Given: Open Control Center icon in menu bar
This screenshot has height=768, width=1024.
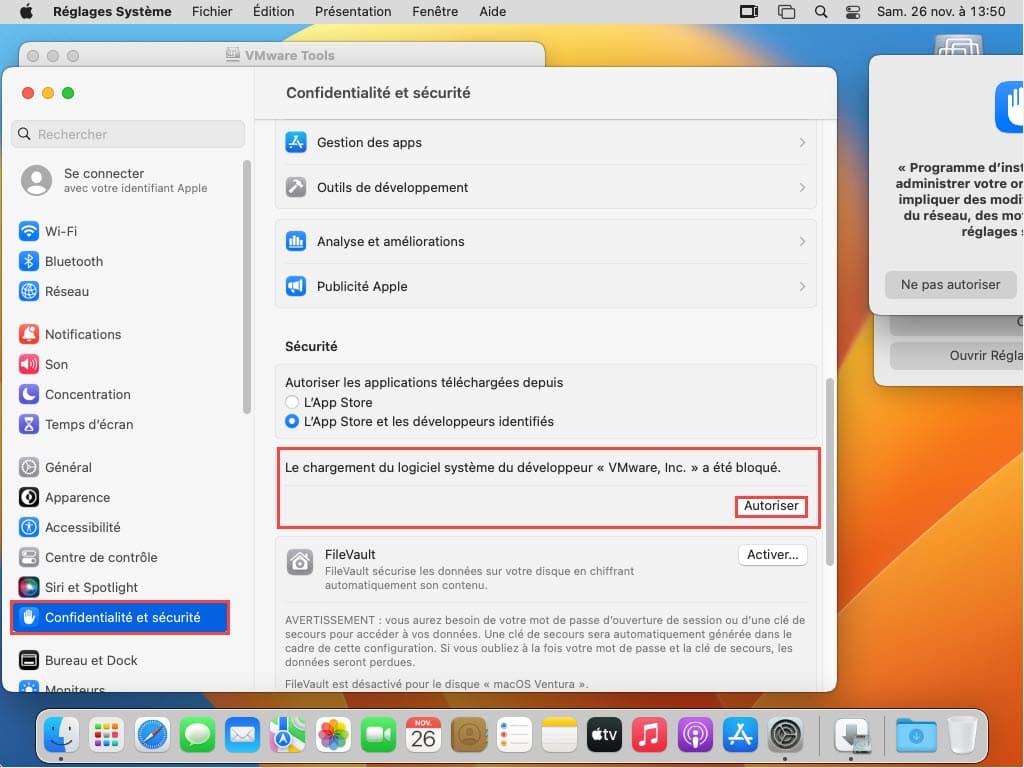Looking at the screenshot, I should 853,12.
